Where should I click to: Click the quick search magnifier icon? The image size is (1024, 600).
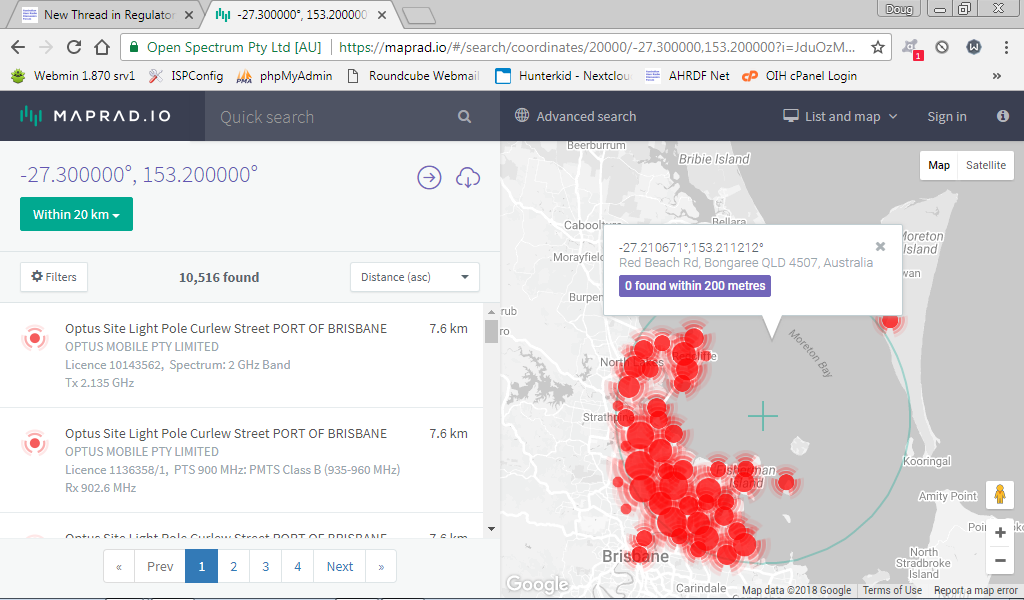(464, 117)
